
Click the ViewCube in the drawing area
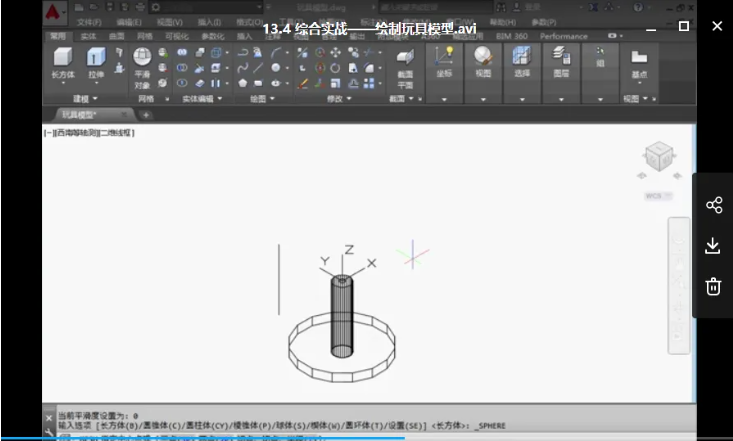pos(659,157)
